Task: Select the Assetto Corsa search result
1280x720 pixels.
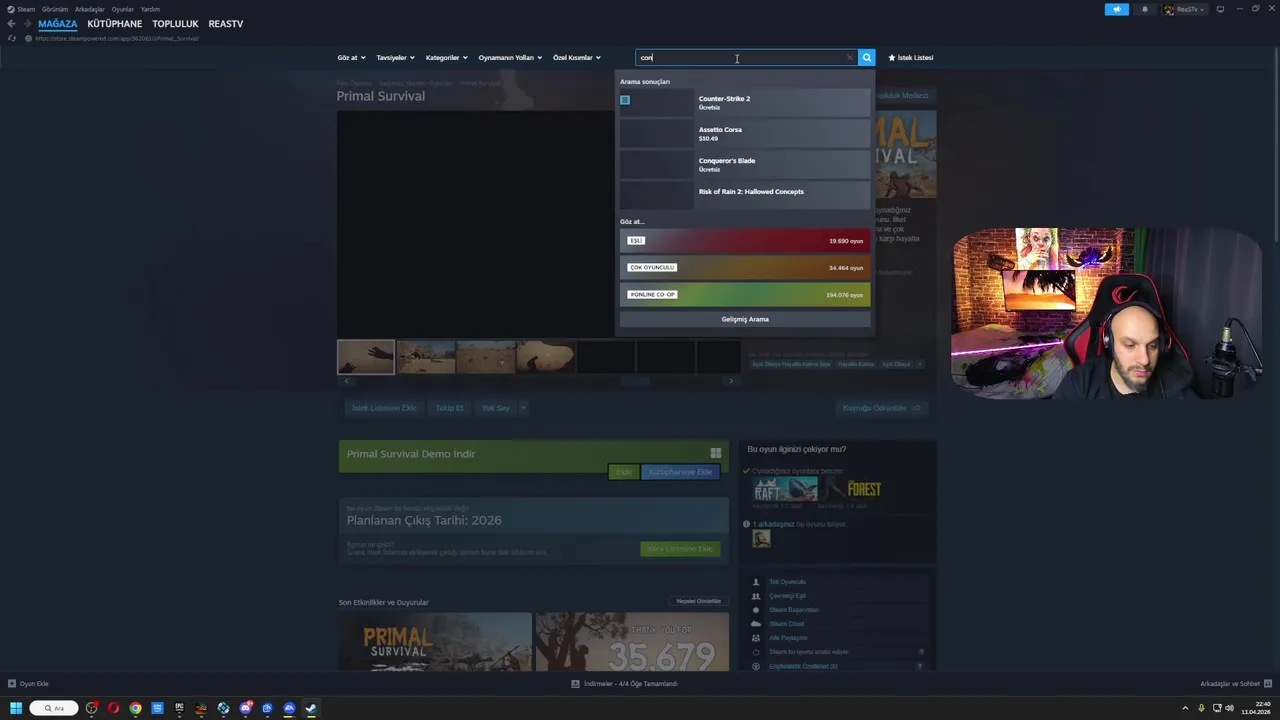Action: [x=745, y=133]
